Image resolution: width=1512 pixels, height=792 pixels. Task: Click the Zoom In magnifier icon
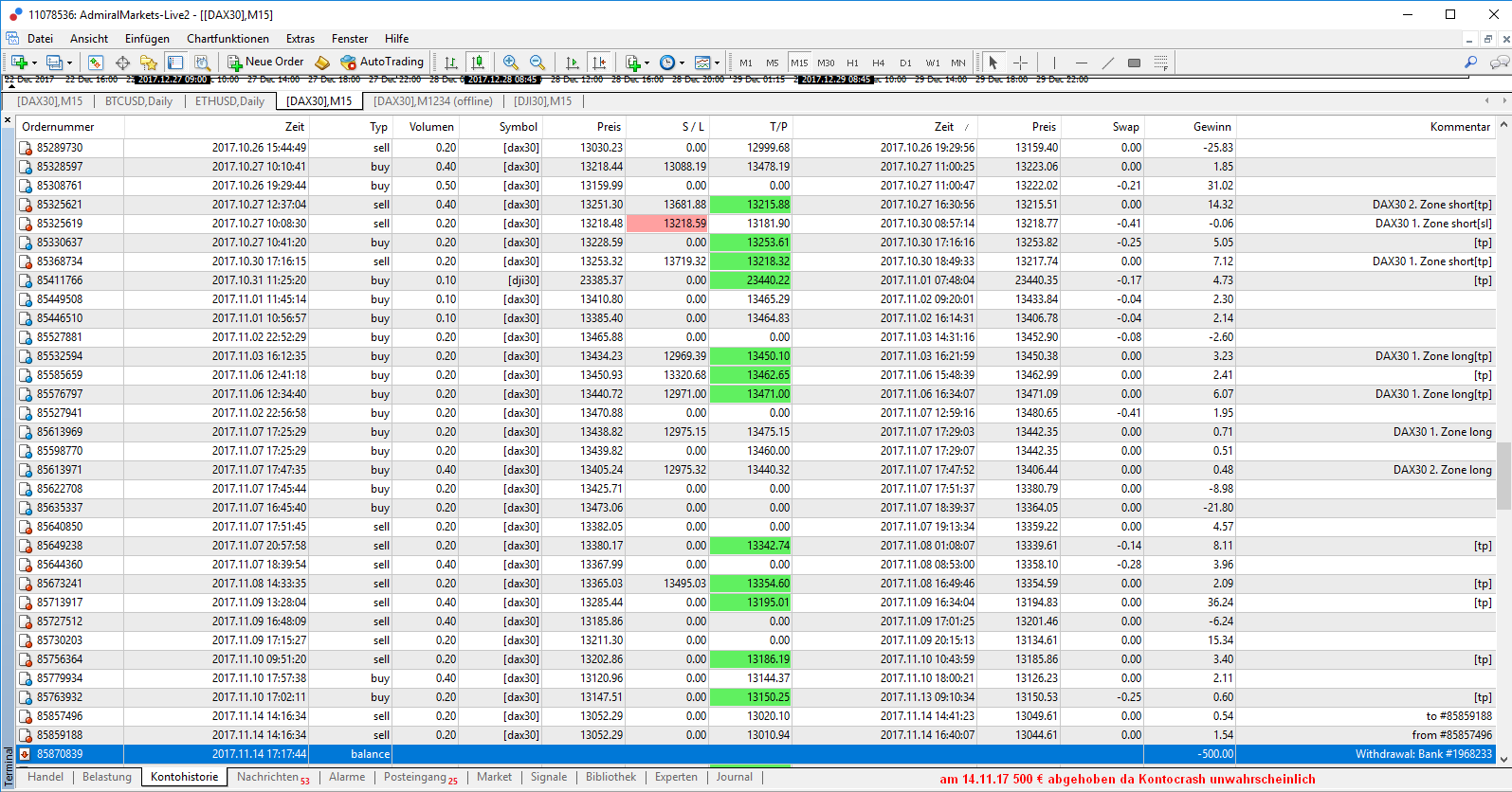pyautogui.click(x=511, y=63)
